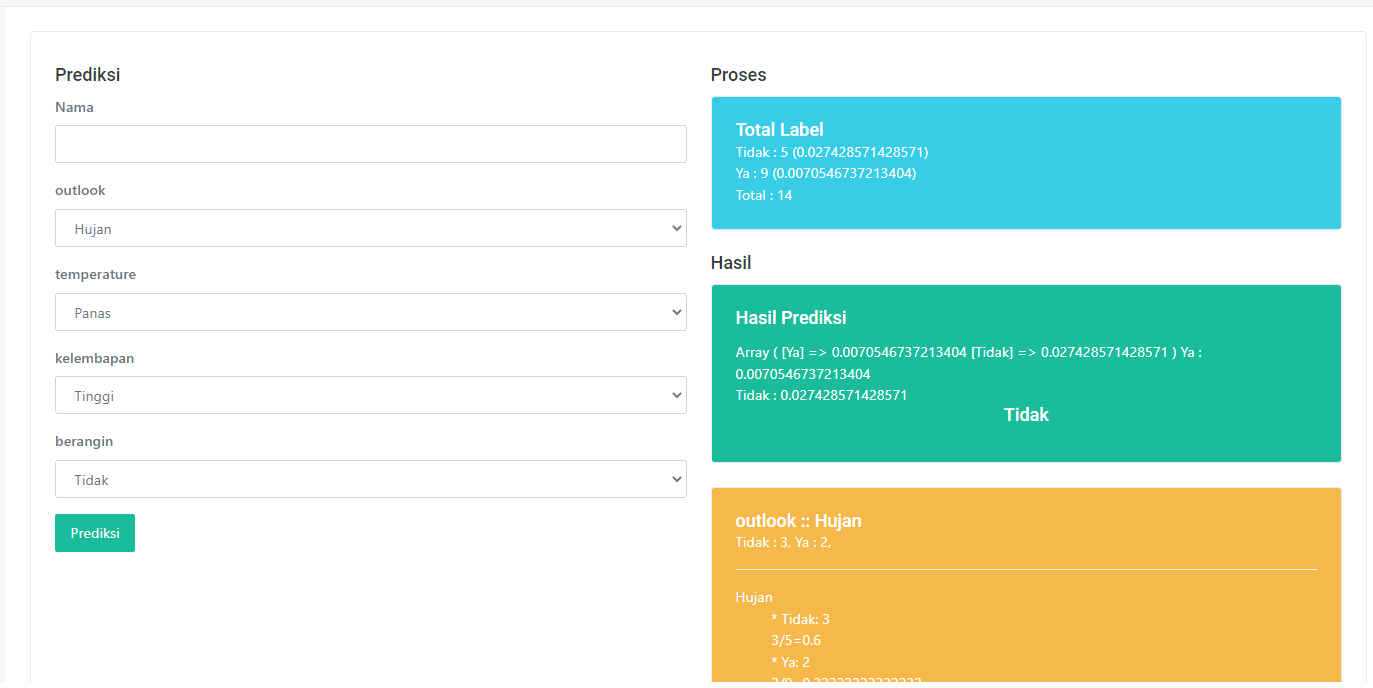Click the temperature field label
This screenshot has height=688, width=1373.
[95, 274]
